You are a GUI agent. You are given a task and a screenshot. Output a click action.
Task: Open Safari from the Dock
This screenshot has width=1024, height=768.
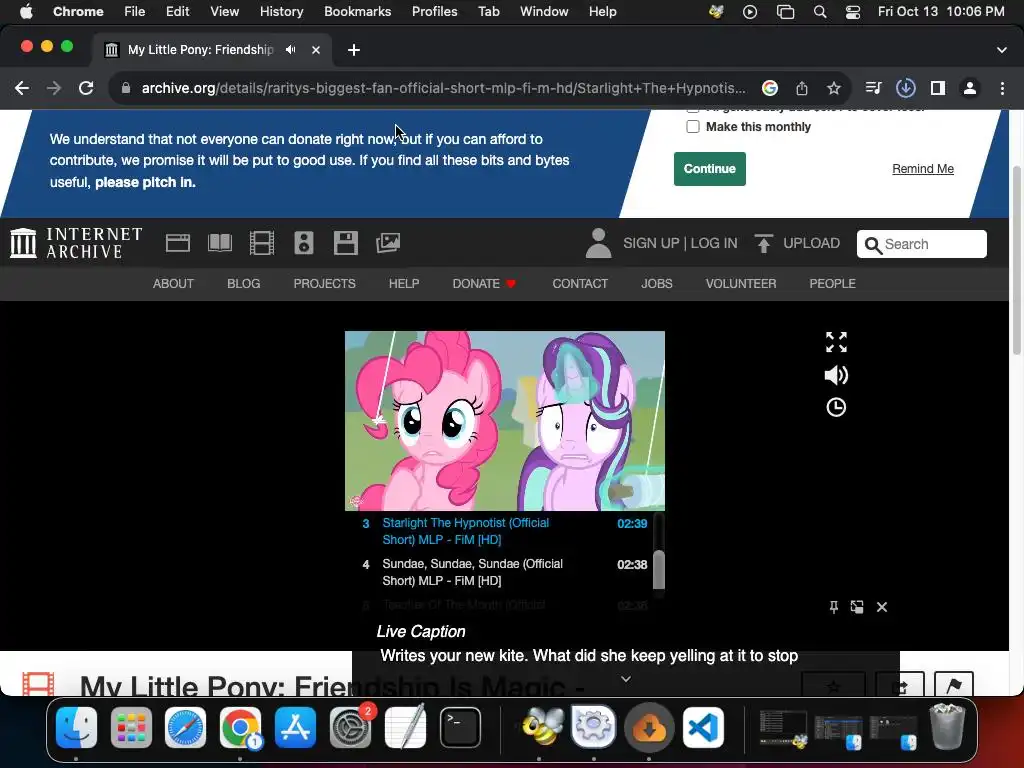coord(185,727)
